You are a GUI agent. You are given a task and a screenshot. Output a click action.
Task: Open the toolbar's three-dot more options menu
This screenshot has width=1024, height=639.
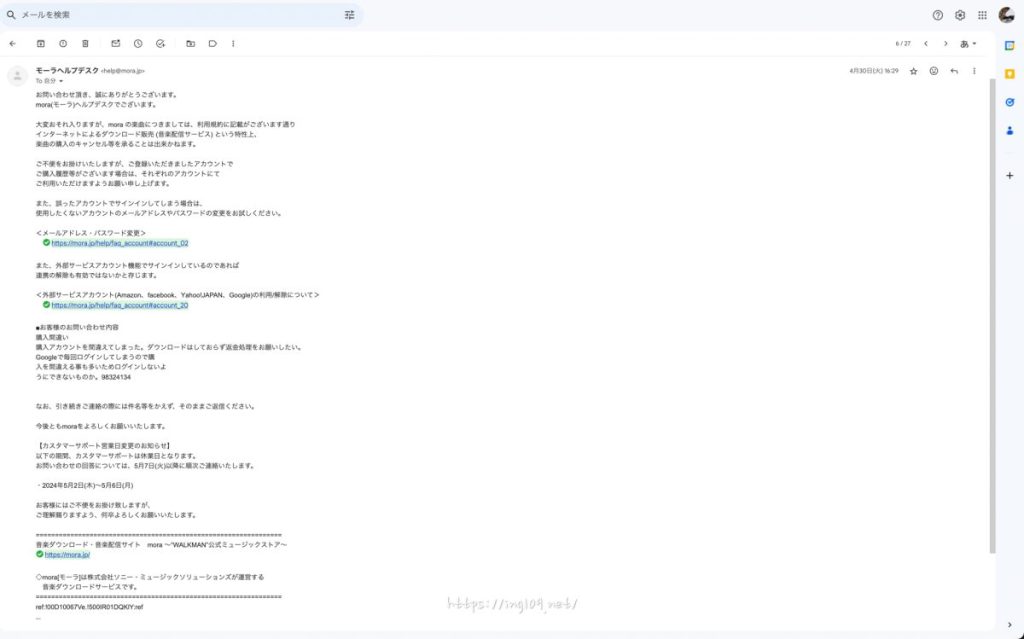pos(233,44)
